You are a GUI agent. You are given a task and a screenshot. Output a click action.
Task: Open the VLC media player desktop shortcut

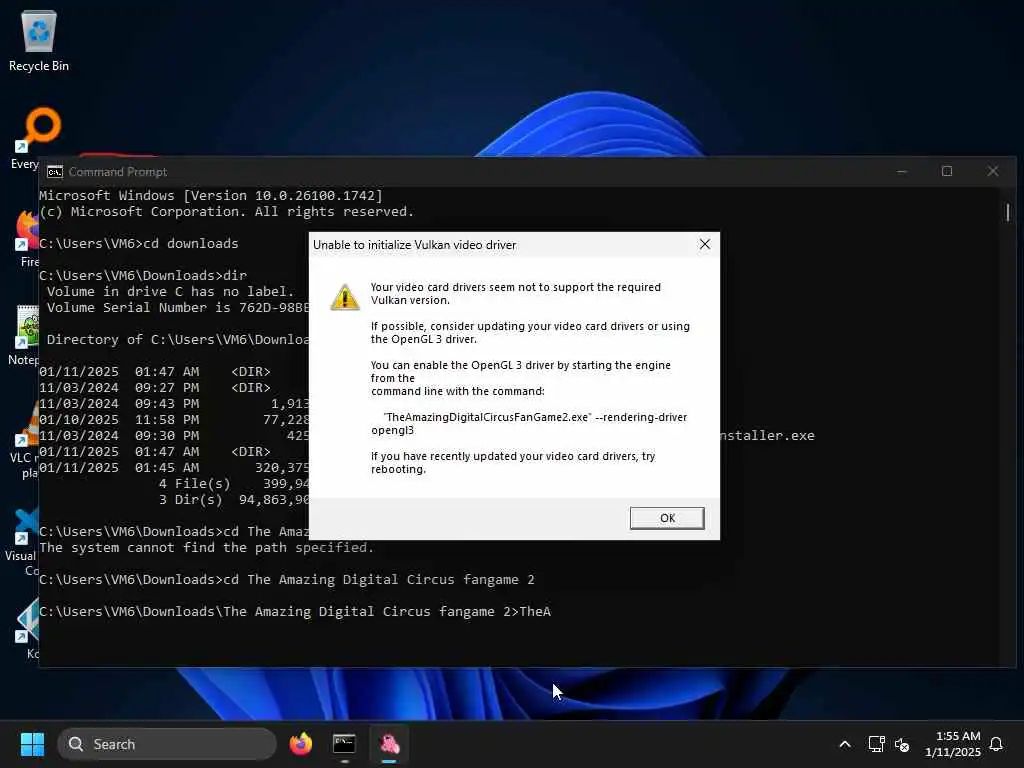[26, 440]
